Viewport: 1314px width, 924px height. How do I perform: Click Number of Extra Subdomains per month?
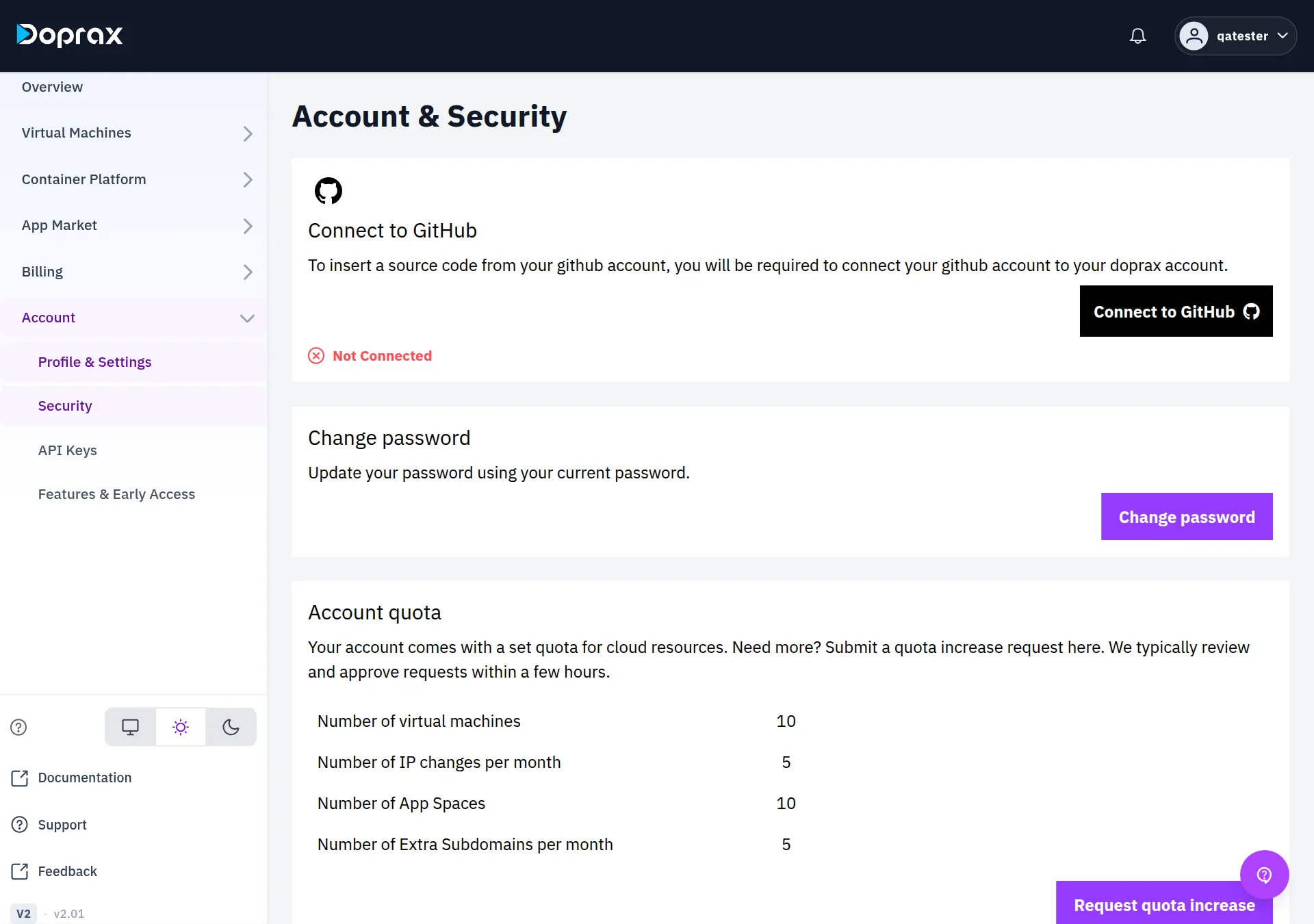tap(465, 845)
